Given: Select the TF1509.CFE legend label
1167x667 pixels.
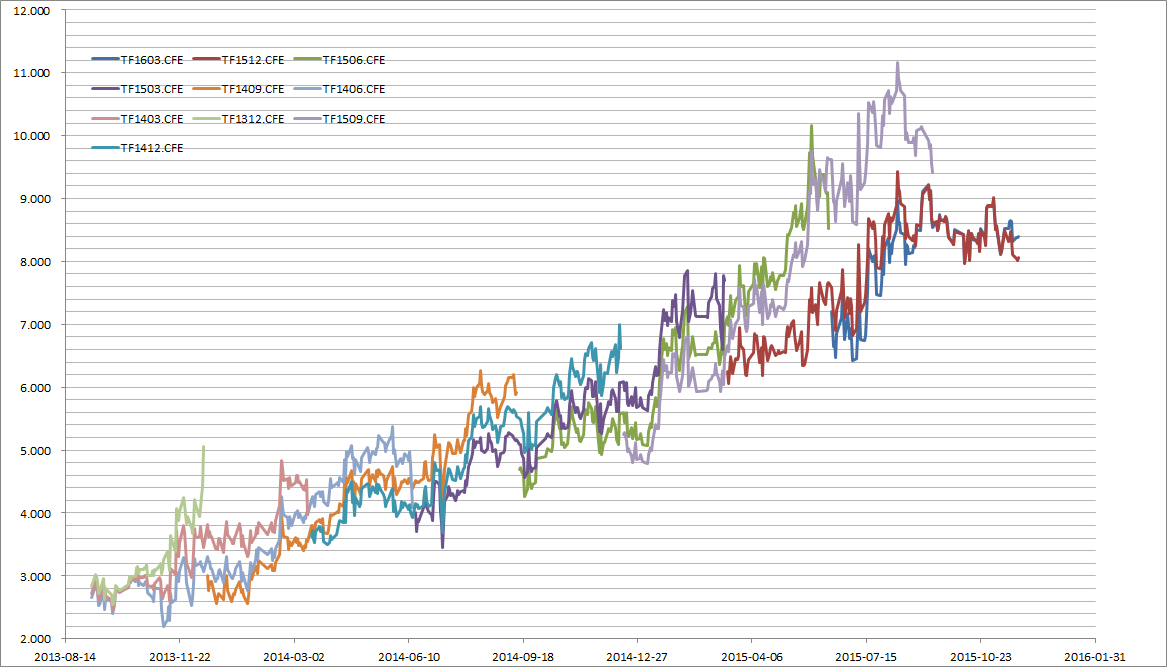Looking at the screenshot, I should [354, 119].
